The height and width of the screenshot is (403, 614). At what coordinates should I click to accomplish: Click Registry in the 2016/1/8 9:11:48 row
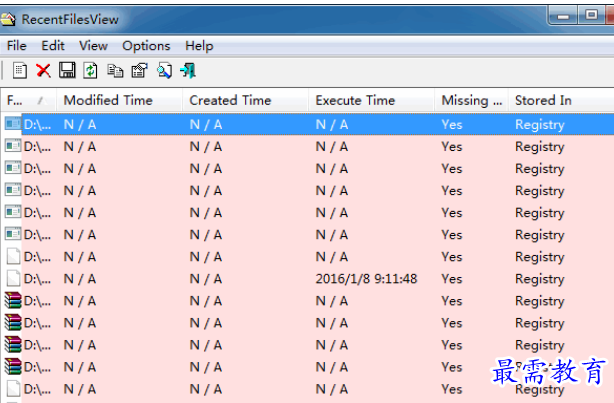(x=540, y=279)
